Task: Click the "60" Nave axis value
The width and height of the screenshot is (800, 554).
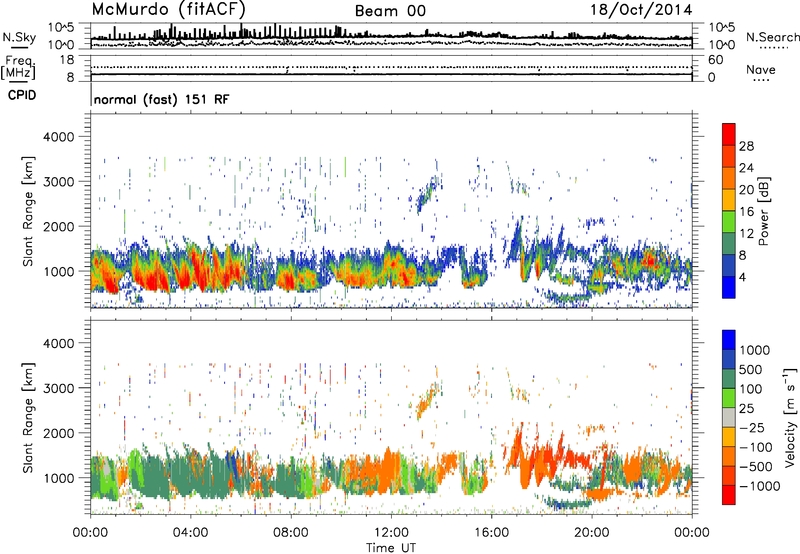Action: [x=715, y=60]
